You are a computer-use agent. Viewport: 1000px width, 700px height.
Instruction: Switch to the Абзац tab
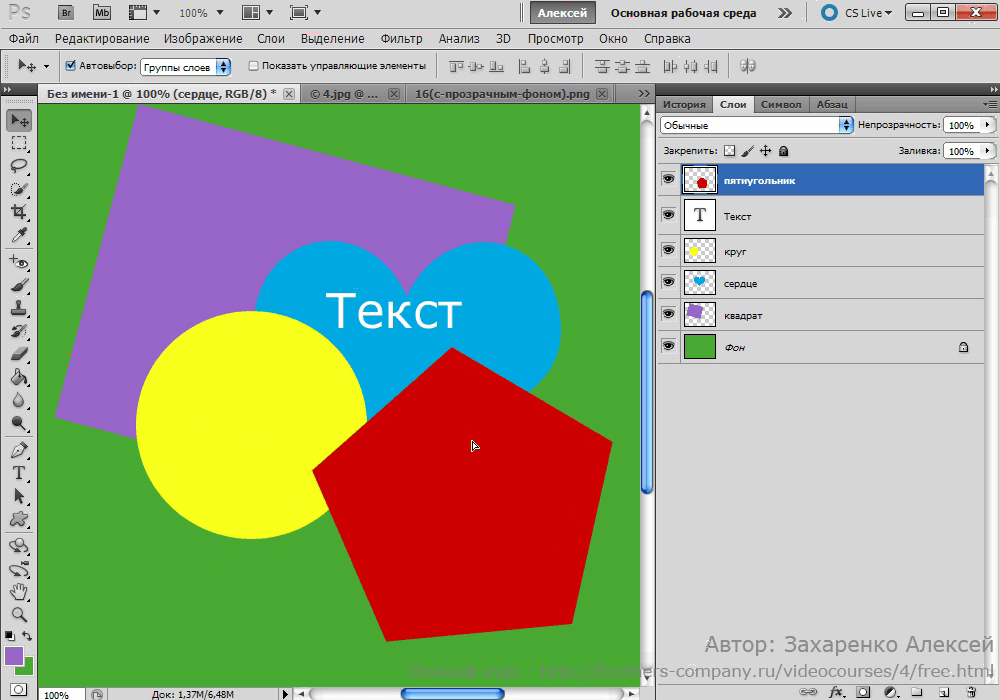[x=832, y=105]
